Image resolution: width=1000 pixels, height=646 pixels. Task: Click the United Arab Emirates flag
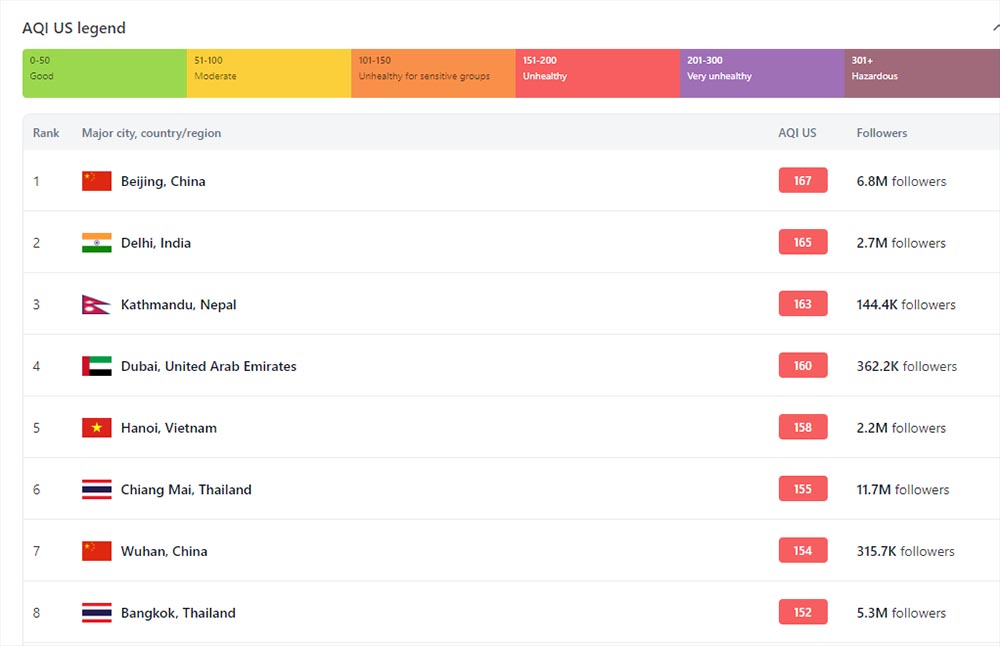(96, 366)
